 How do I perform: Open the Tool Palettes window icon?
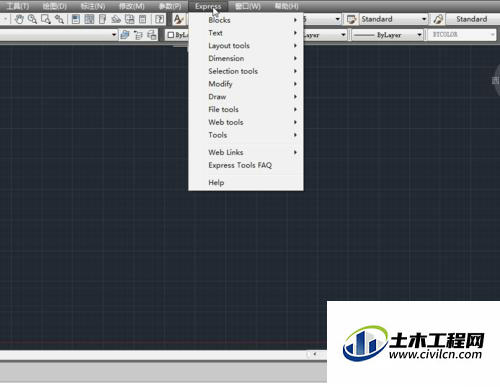102,19
